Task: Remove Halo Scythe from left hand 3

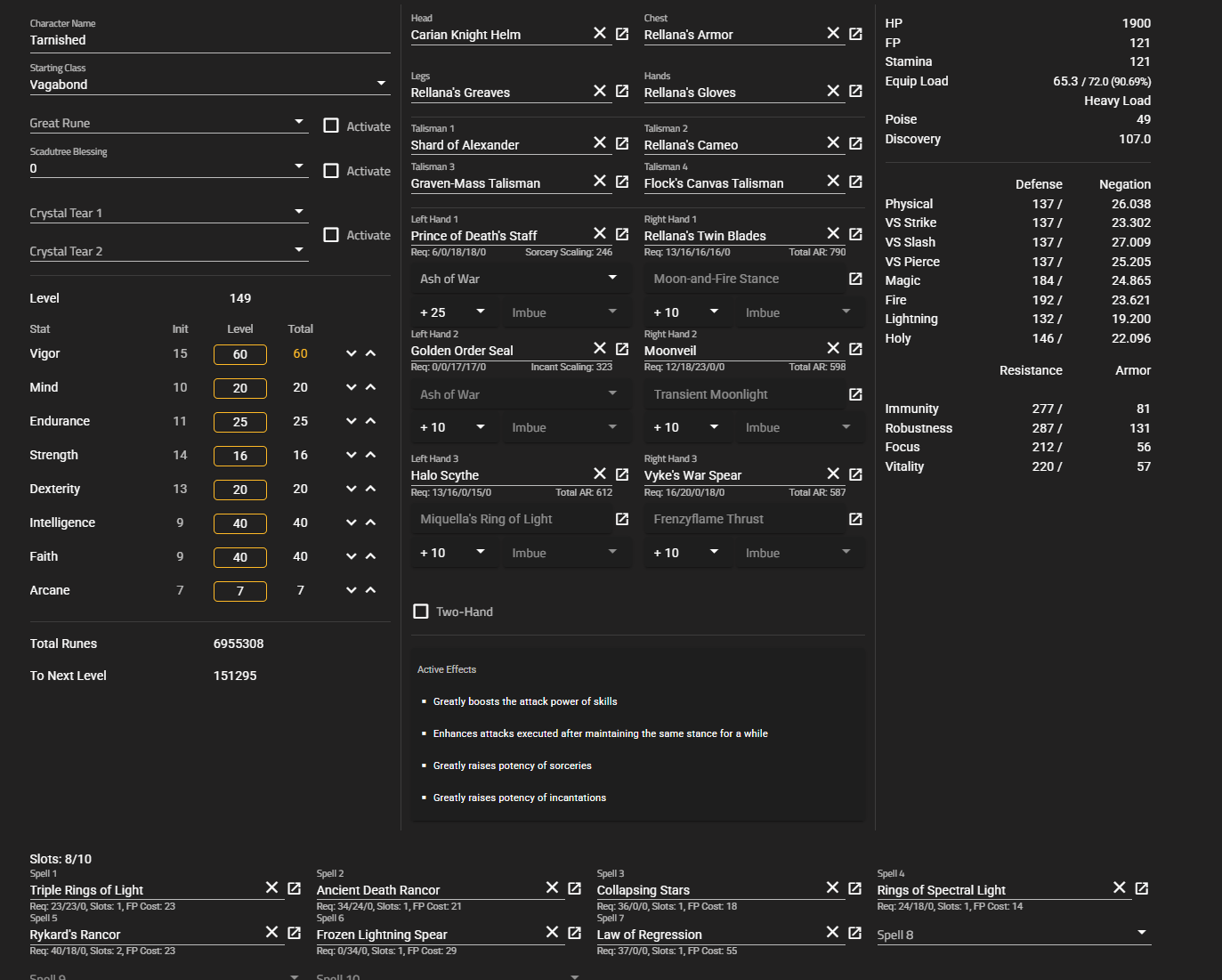Action: [x=600, y=474]
